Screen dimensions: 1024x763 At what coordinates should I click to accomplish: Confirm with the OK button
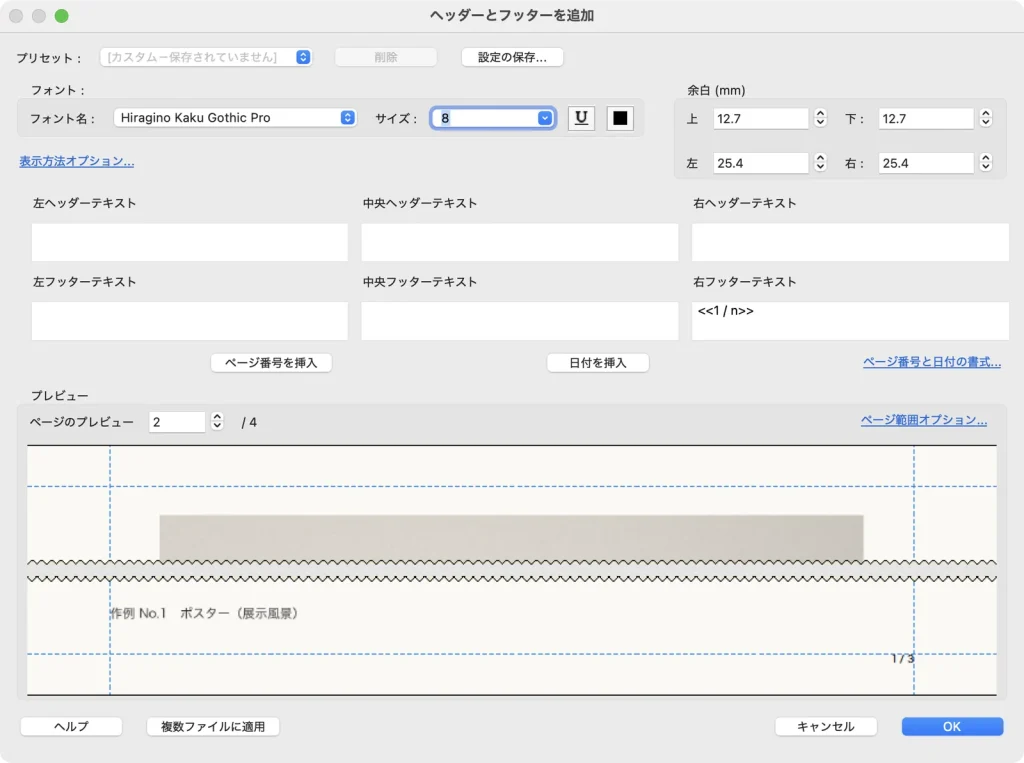pos(952,726)
